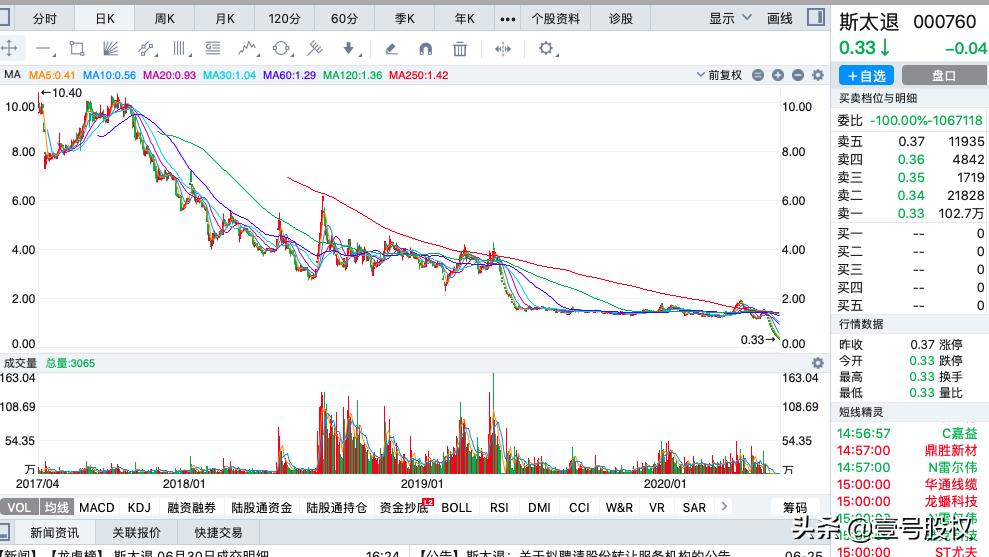
Task: Select the 资金抄底 indicator
Action: (x=404, y=507)
